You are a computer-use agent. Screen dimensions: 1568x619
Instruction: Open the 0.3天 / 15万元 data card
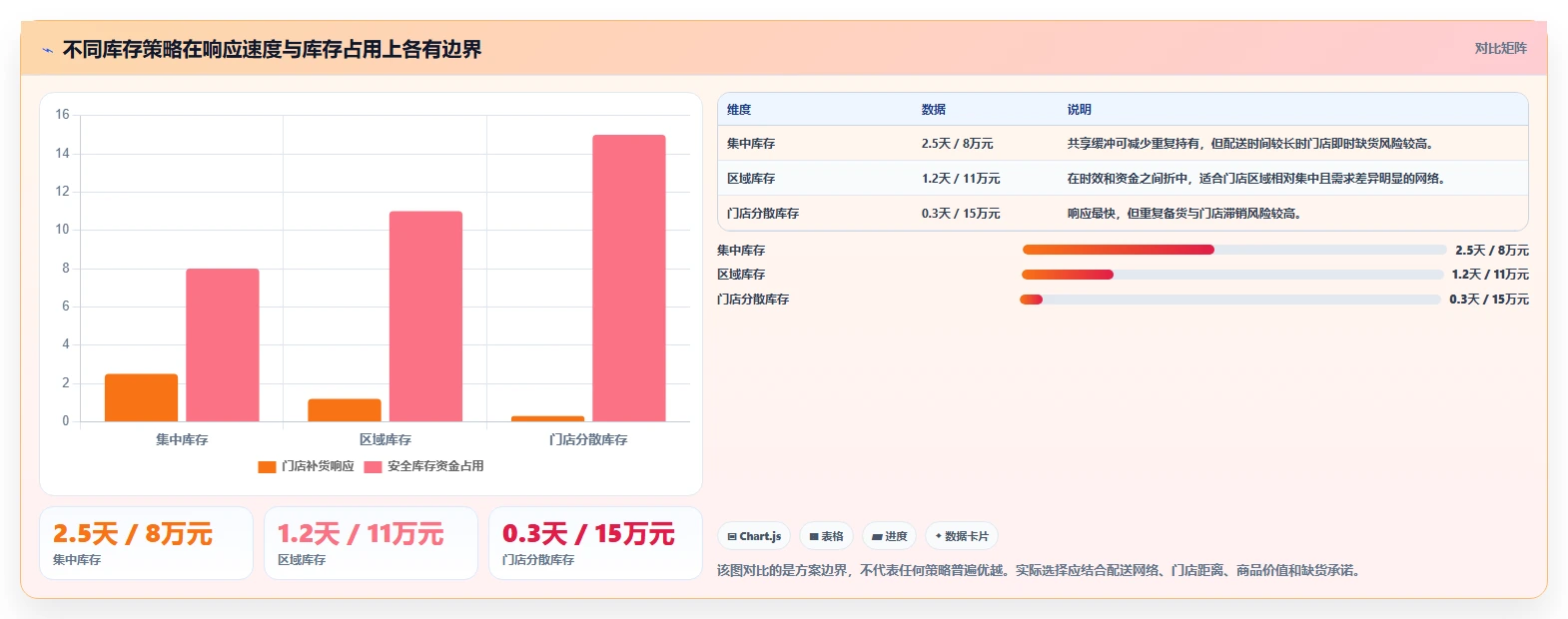tap(595, 543)
